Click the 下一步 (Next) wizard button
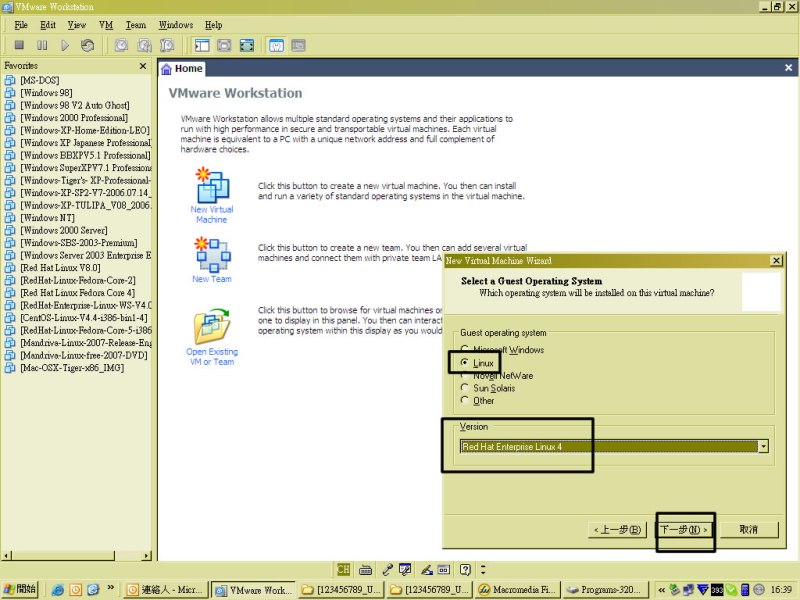The height and width of the screenshot is (600, 800). 684,530
